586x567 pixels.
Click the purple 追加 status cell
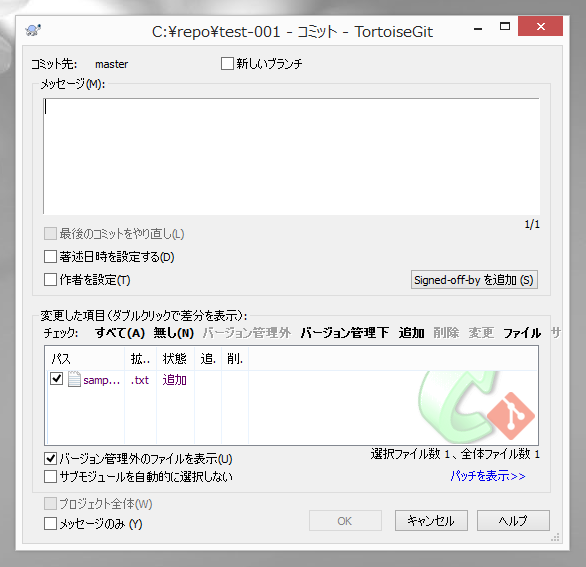click(x=175, y=380)
